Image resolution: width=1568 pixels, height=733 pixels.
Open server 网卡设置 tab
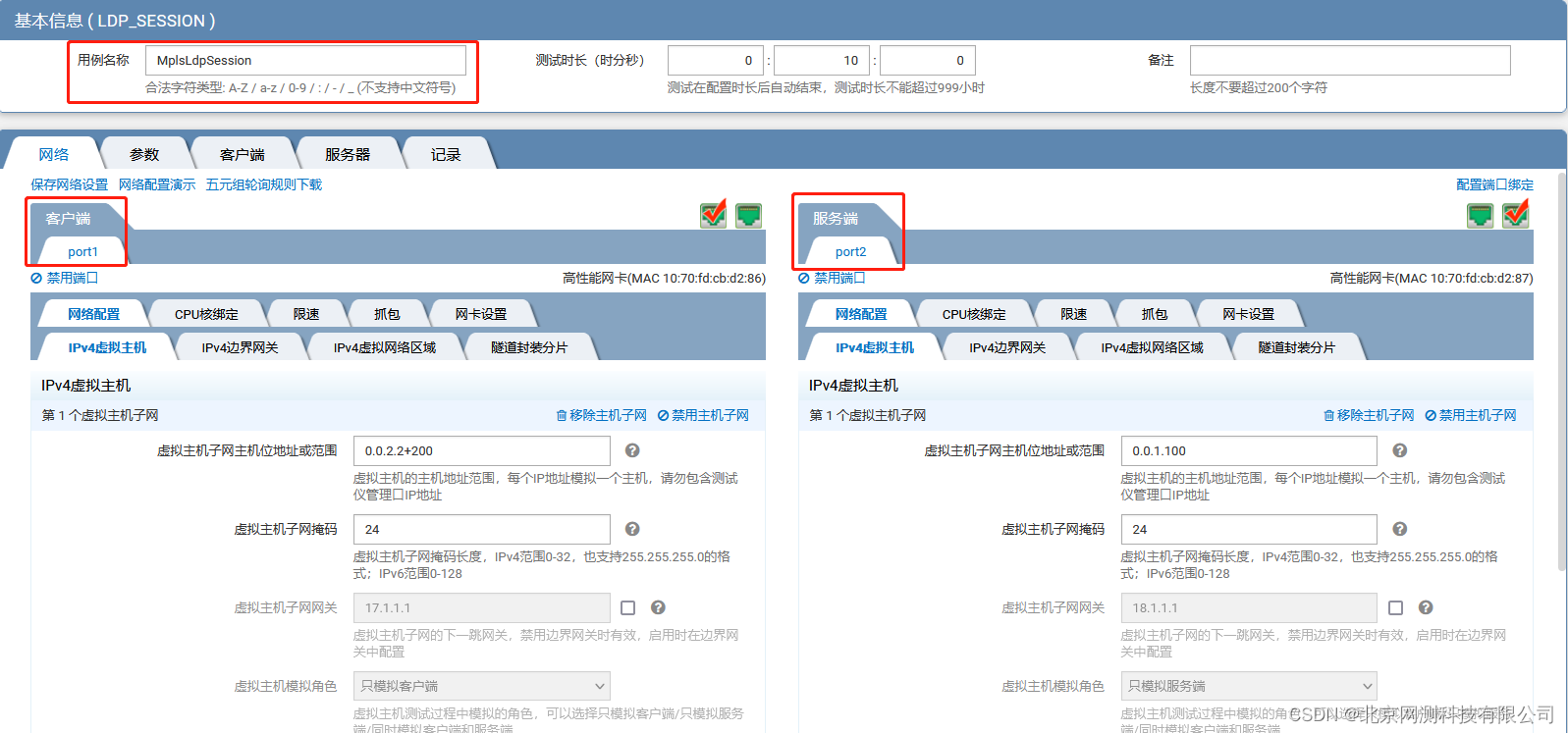(1249, 314)
